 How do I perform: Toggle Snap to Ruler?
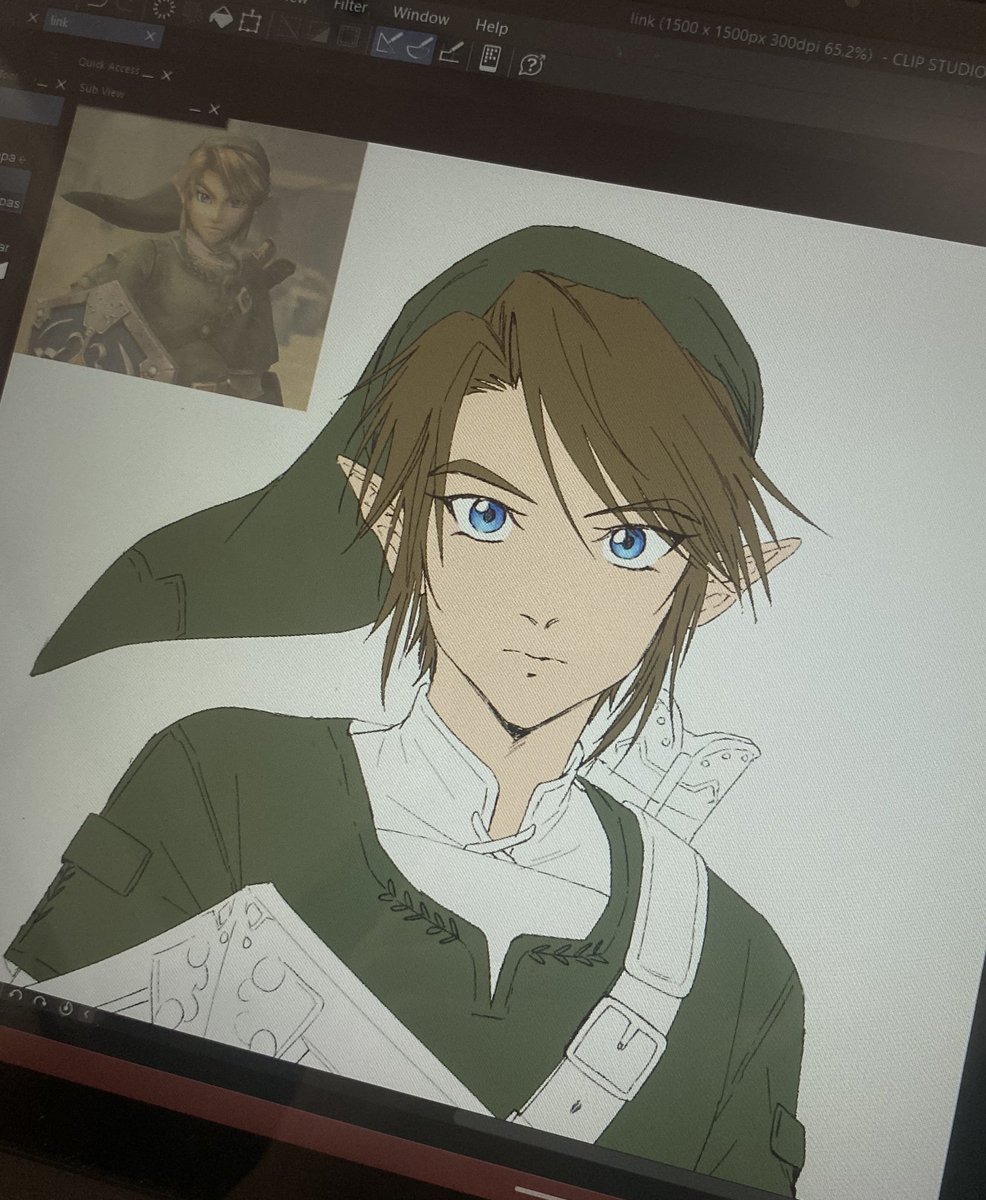tap(388, 42)
